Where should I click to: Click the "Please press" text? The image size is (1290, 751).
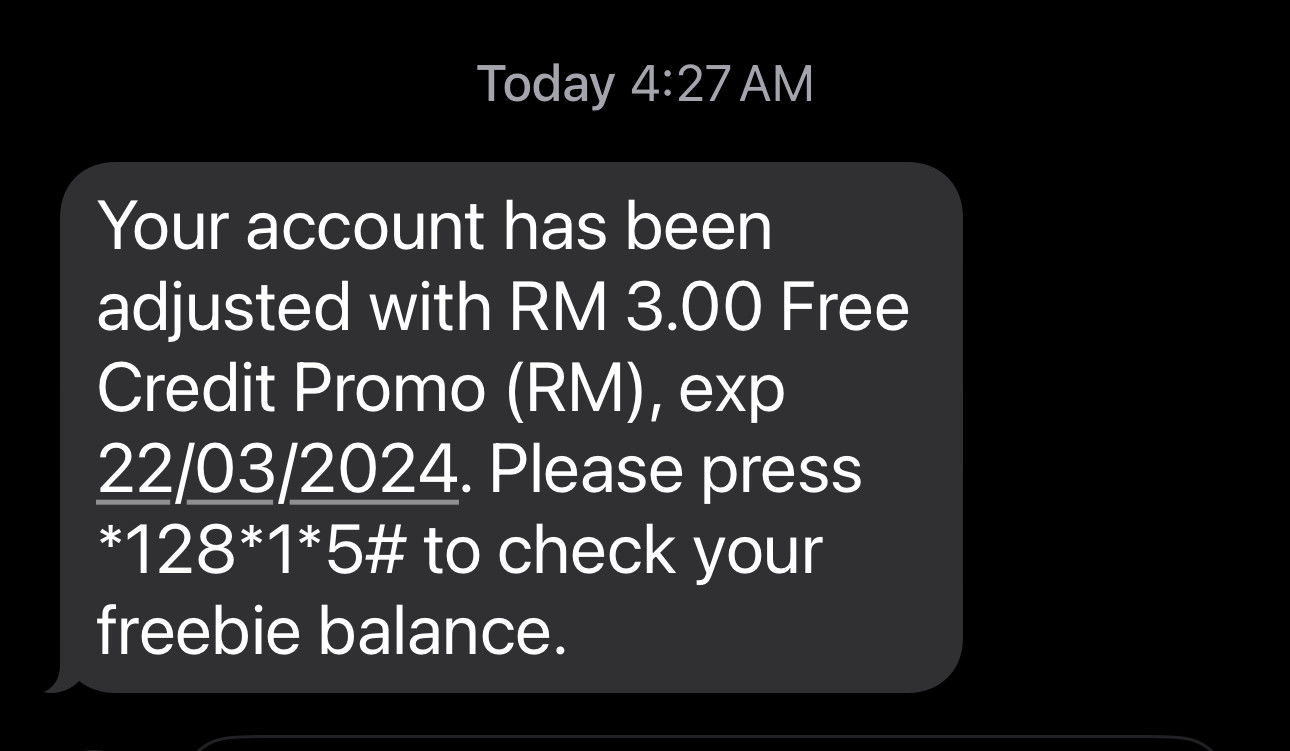tap(675, 471)
